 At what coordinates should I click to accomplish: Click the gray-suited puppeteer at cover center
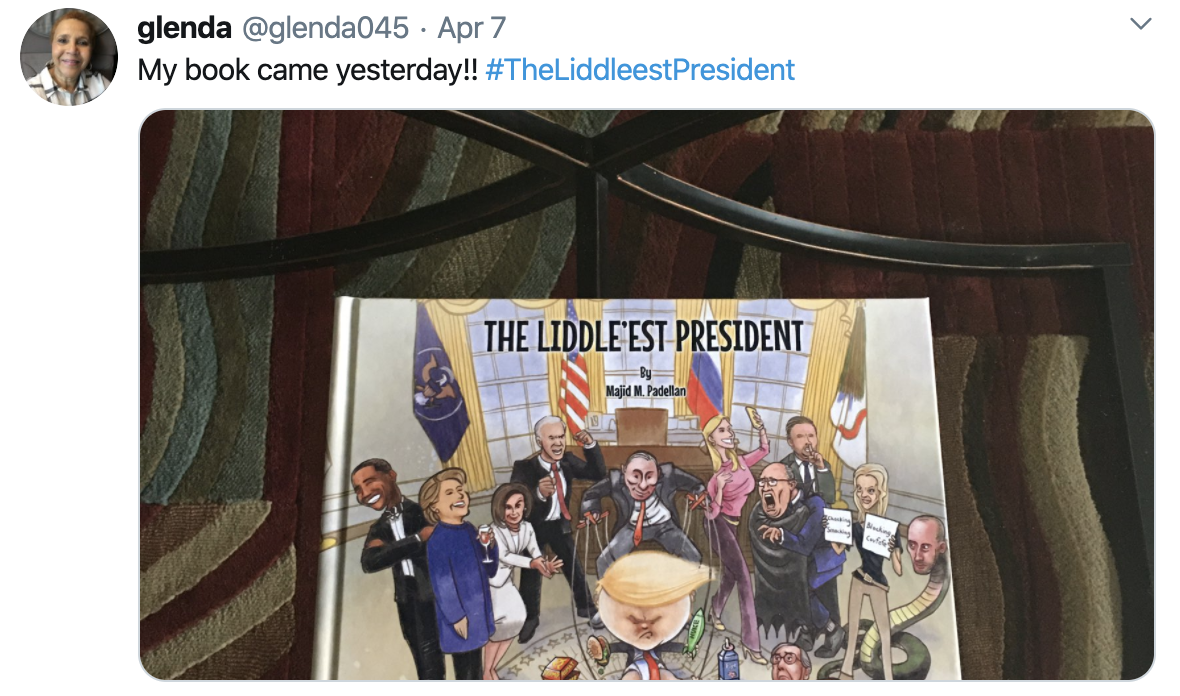pos(640,504)
